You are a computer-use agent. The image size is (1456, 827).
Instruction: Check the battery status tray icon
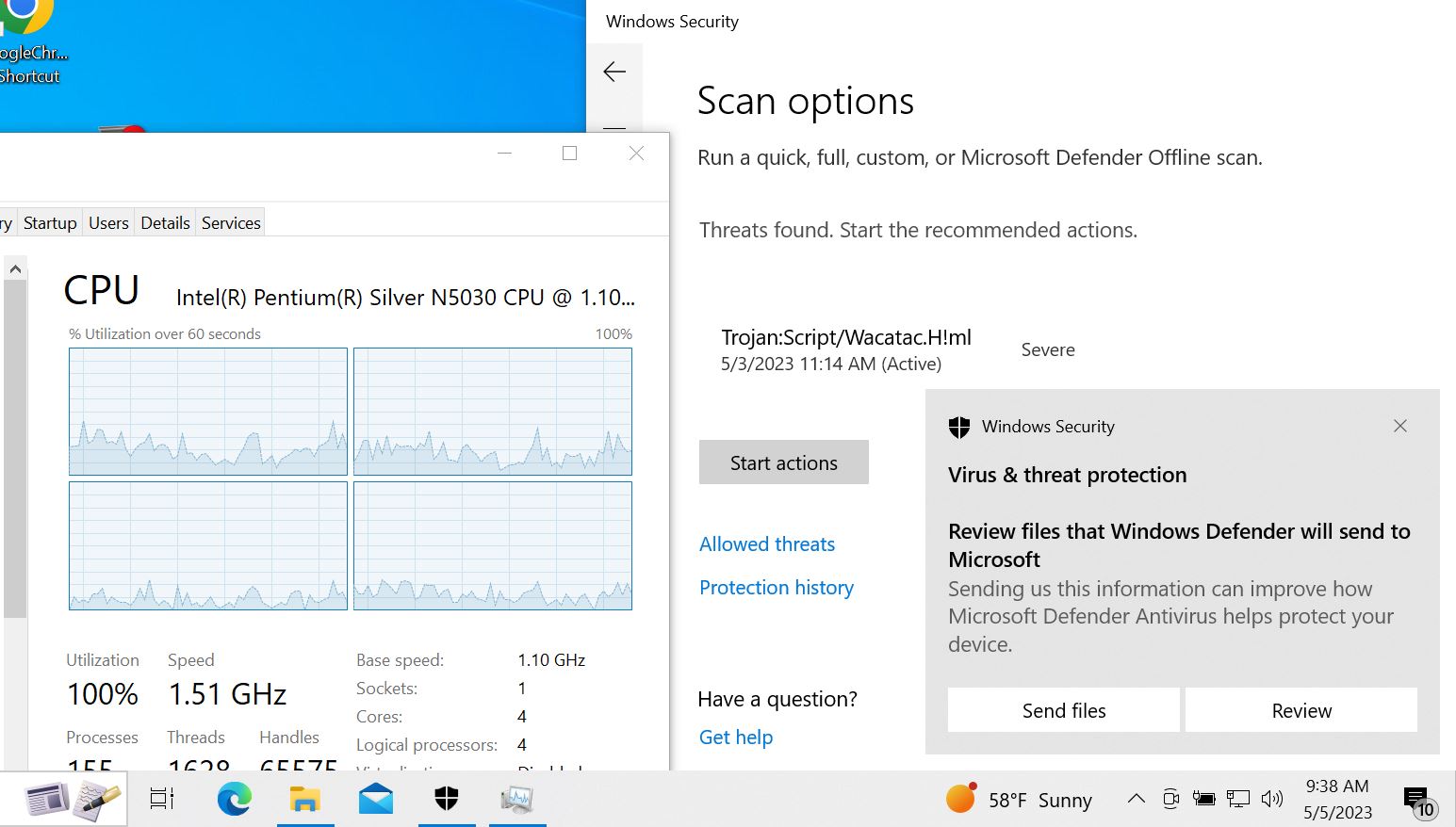point(1204,799)
